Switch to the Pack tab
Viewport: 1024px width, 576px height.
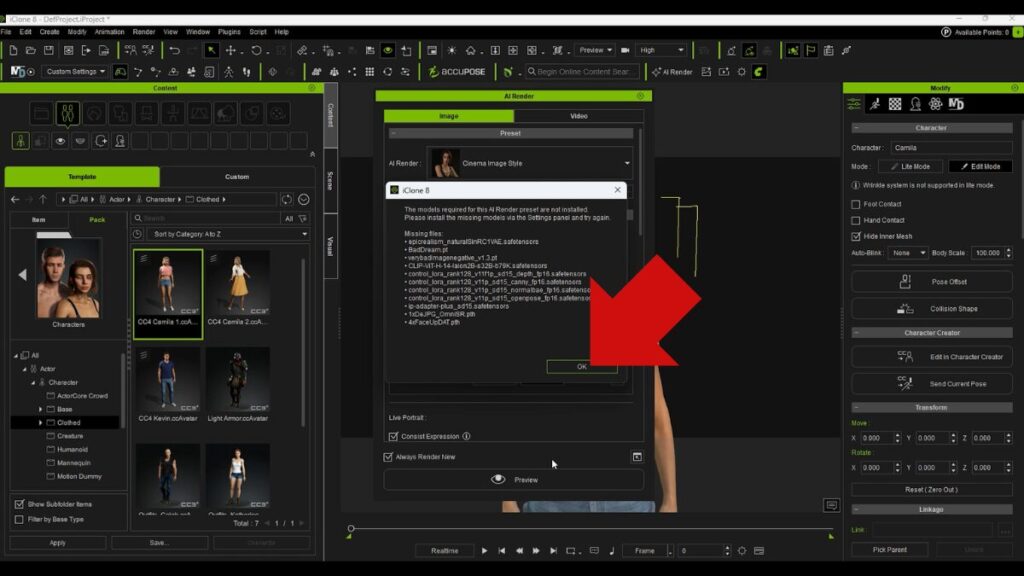tap(97, 219)
